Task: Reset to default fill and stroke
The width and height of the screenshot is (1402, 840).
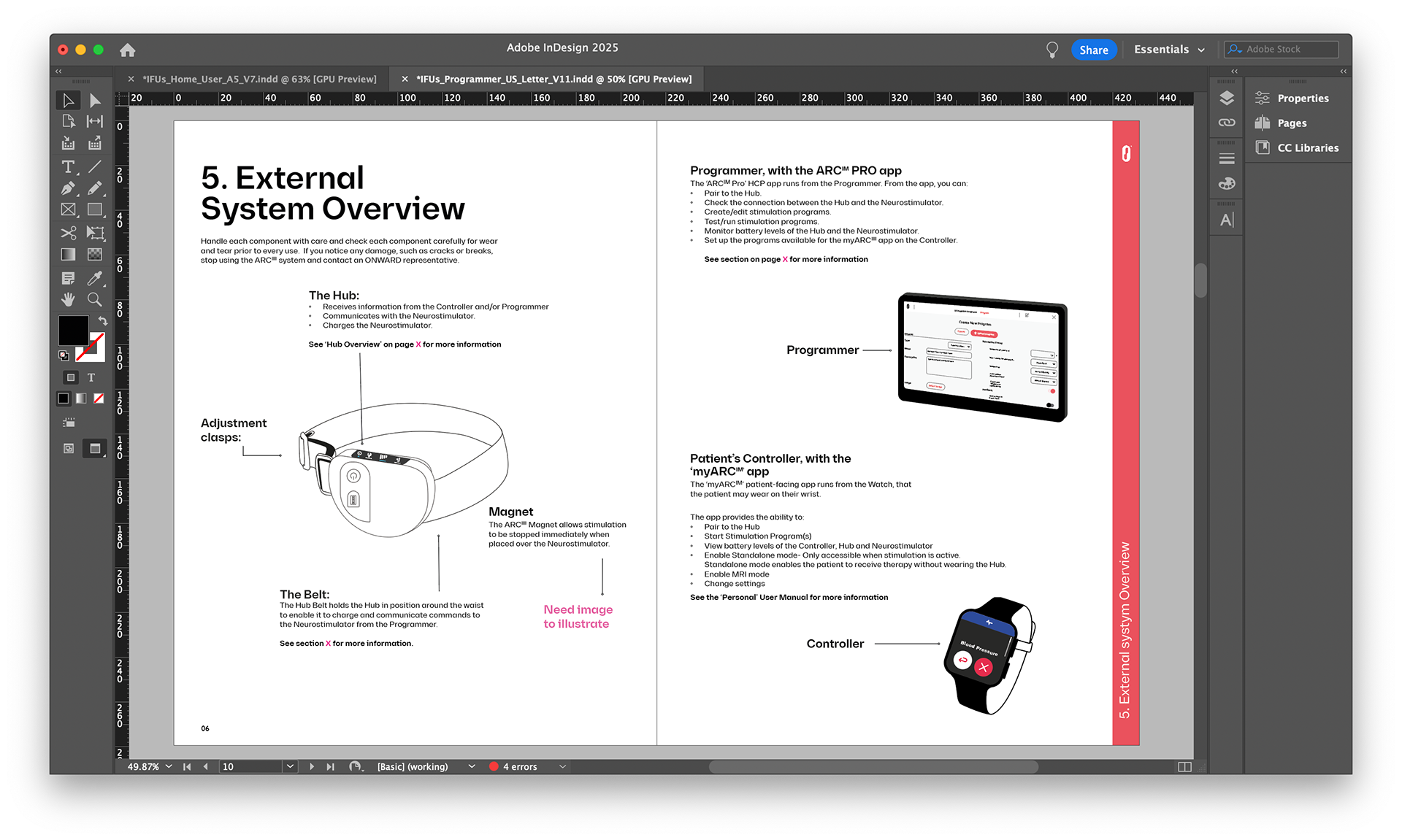Action: (64, 355)
